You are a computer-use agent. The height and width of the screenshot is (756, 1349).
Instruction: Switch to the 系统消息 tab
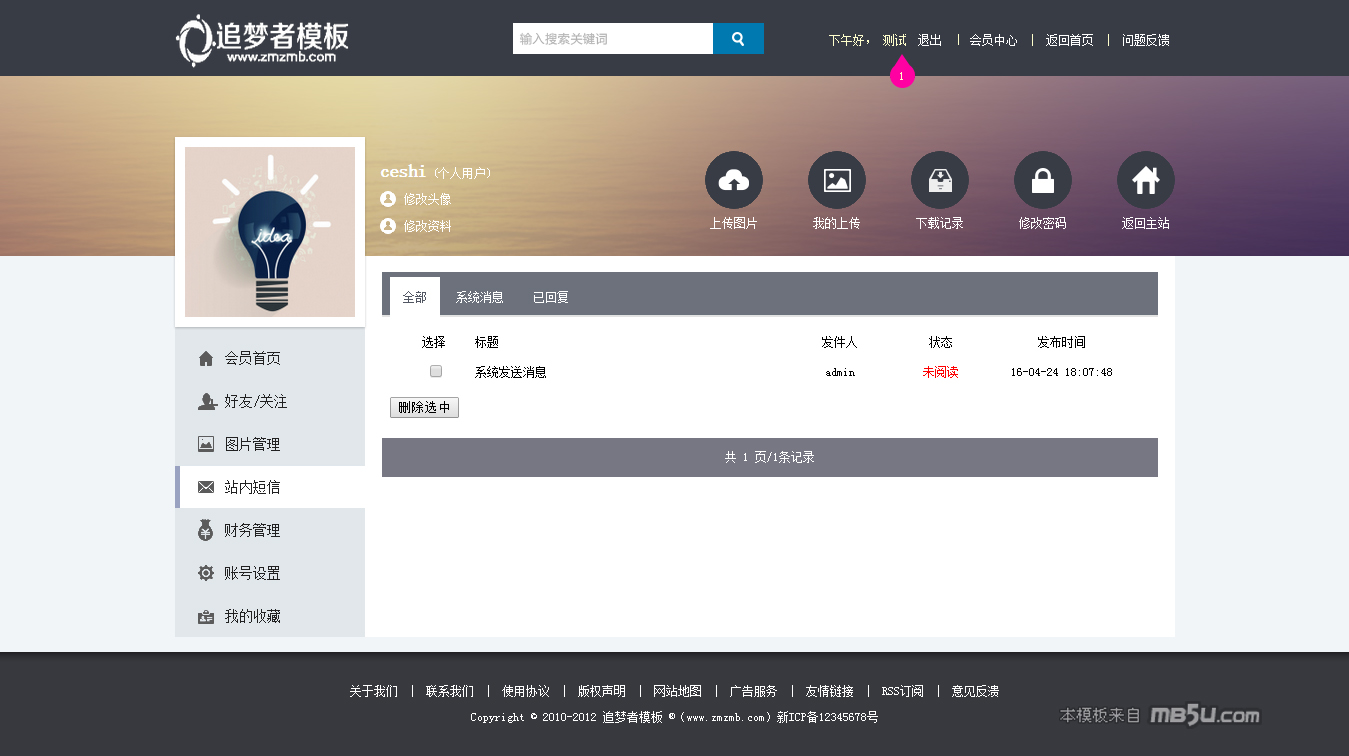tap(479, 297)
